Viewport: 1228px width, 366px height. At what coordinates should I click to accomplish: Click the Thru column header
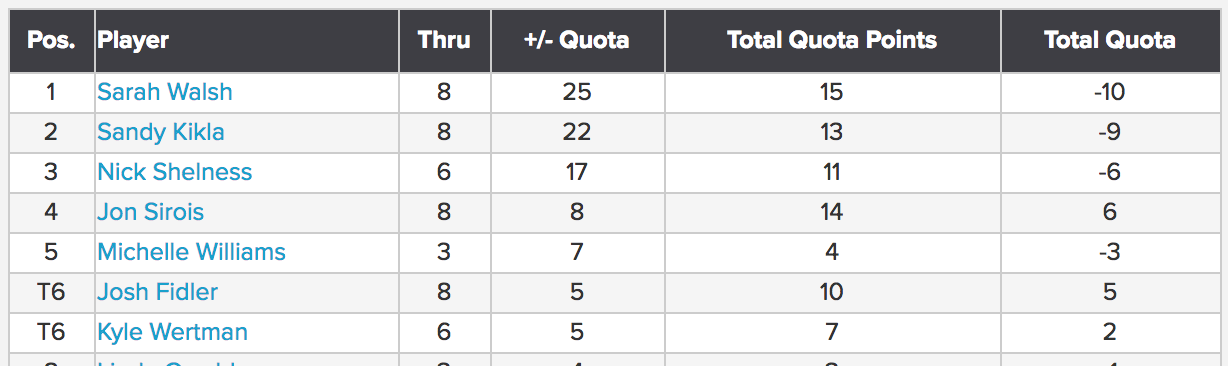pos(444,40)
